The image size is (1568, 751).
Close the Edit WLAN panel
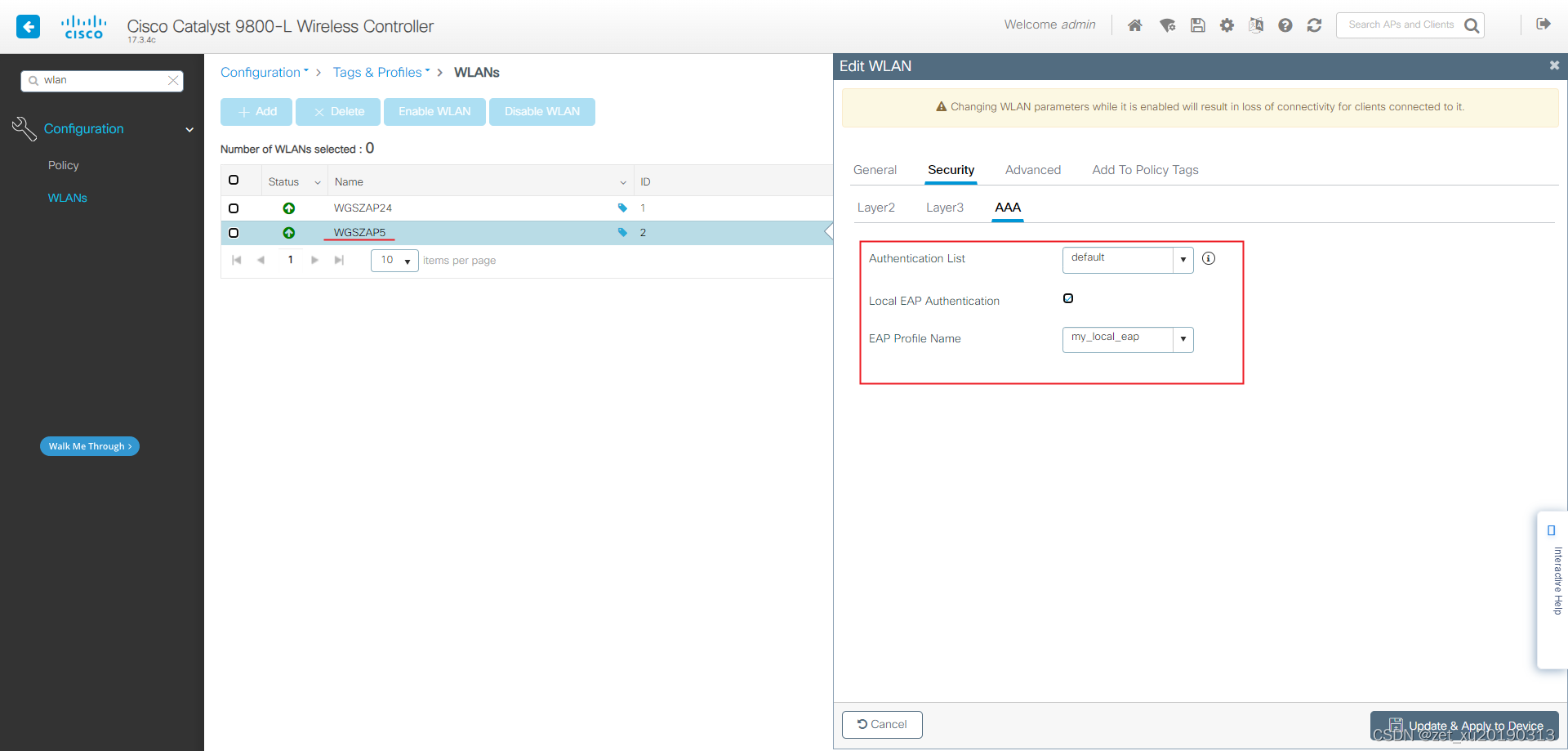[x=1554, y=65]
